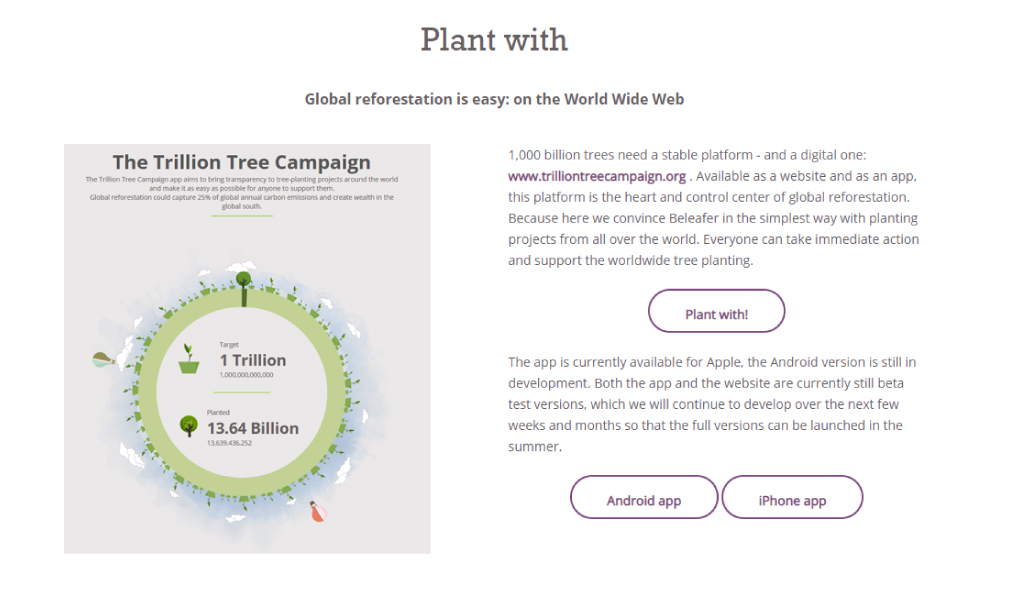Click the 'Global reforestation is easy' subtitle
Viewport: 1024px width, 600px height.
click(494, 99)
